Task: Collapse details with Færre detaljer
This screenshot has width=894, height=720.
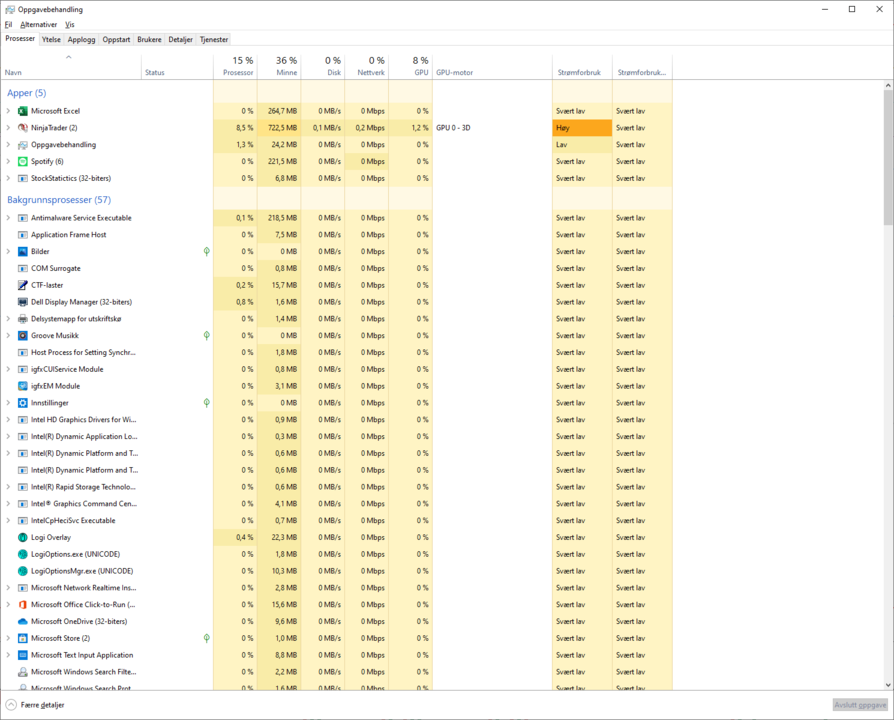Action: 35,705
